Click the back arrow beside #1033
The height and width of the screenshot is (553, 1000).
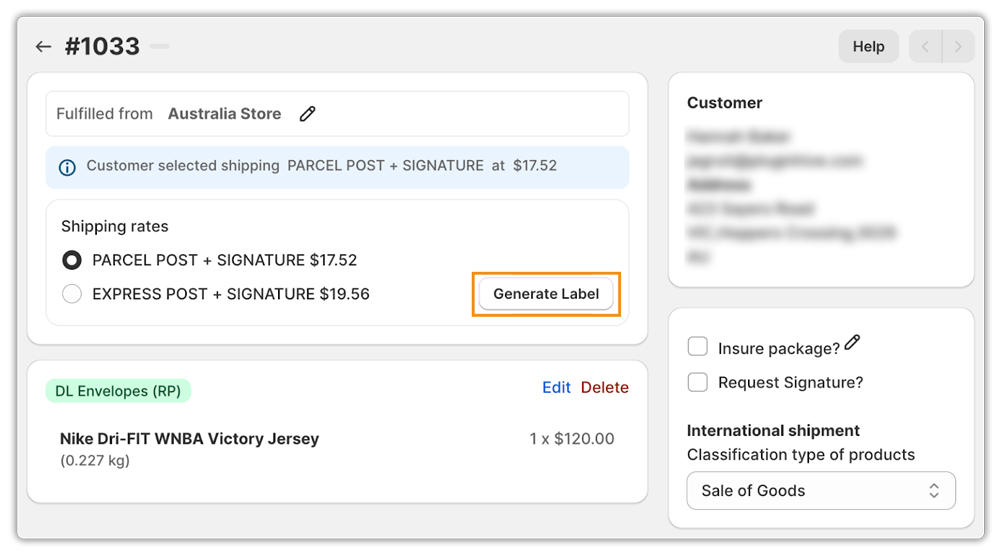(x=43, y=47)
